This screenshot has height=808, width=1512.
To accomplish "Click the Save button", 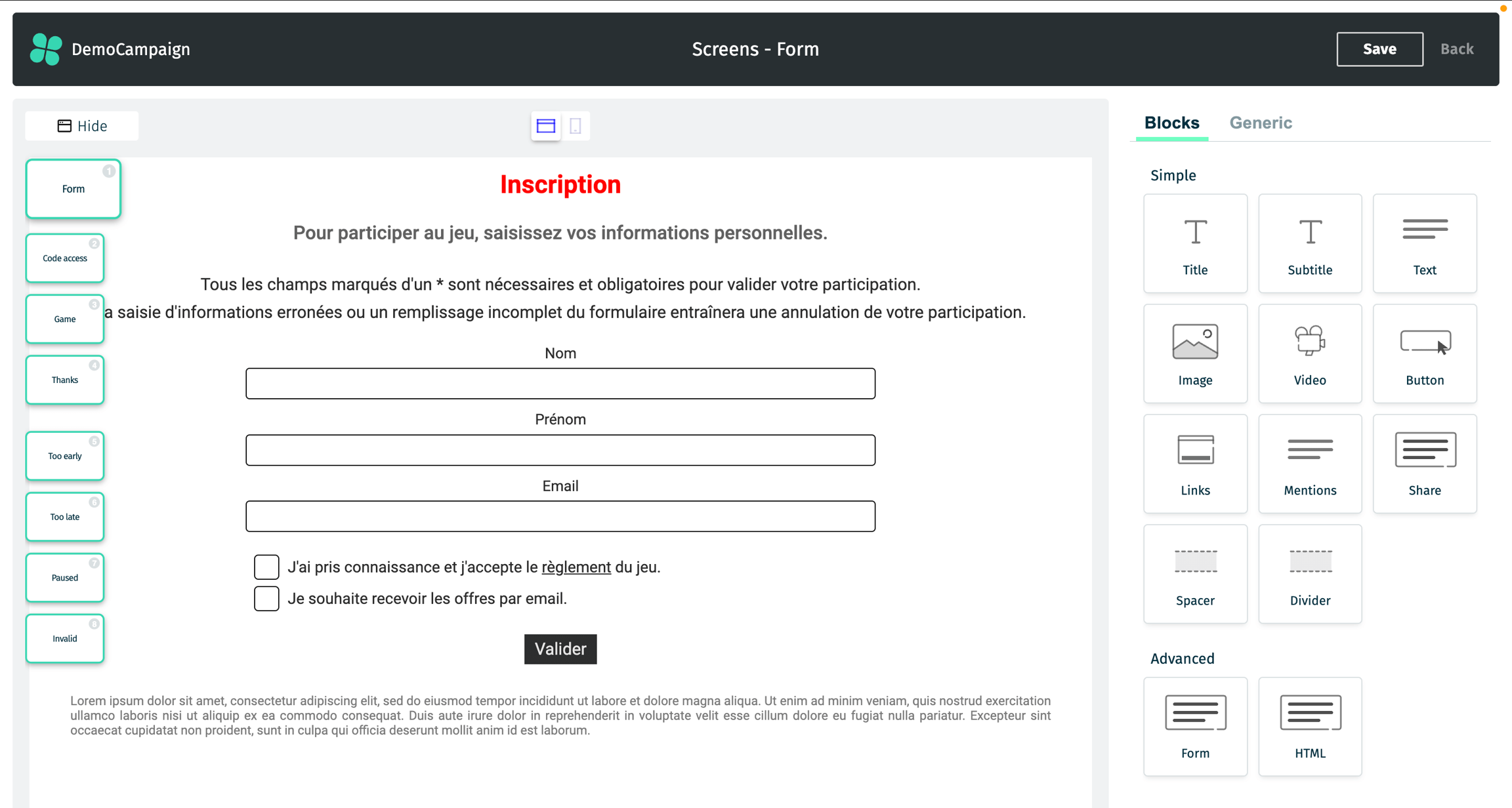I will pos(1379,49).
